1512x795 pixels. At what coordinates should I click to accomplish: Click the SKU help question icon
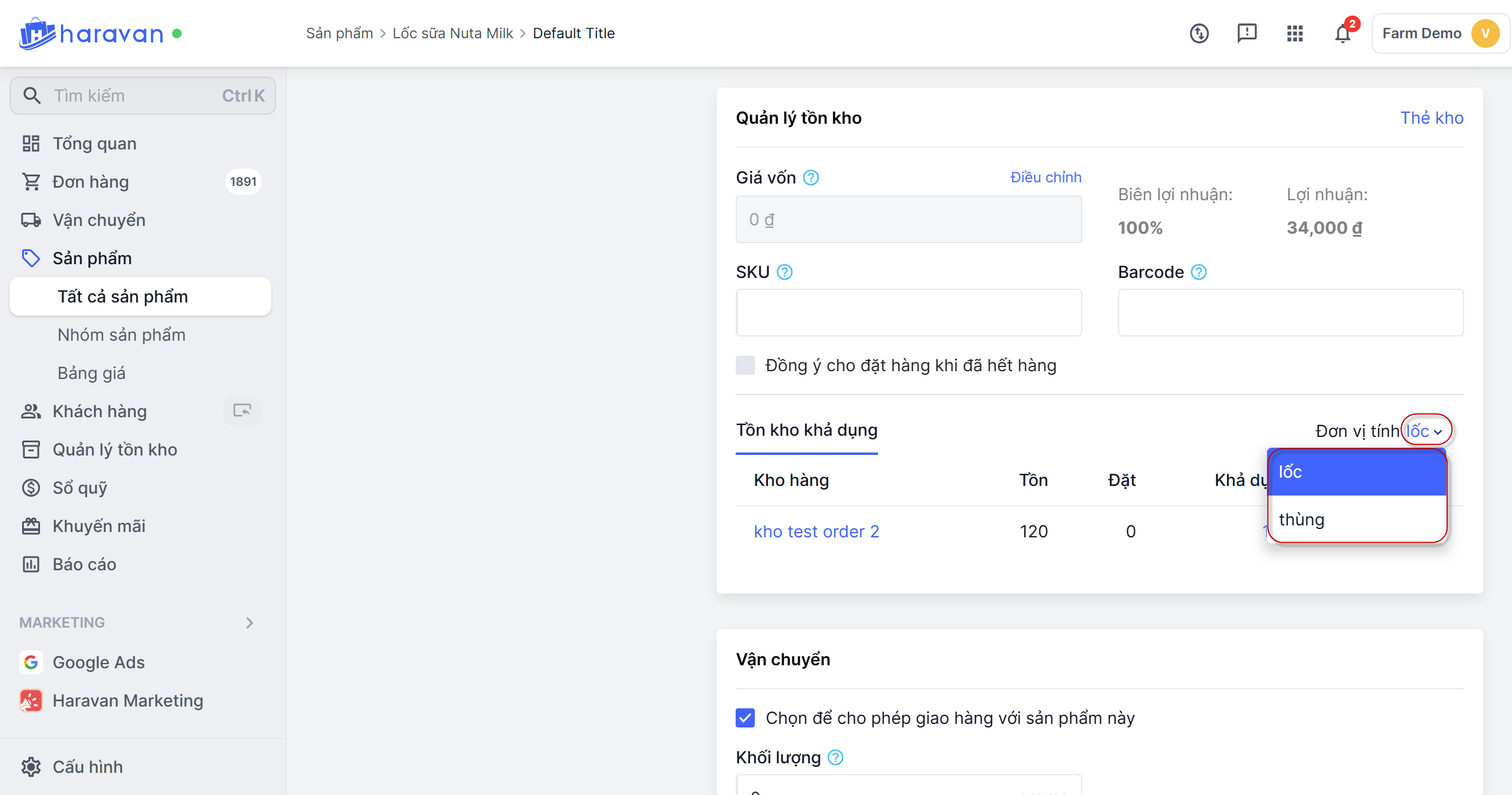coord(785,273)
